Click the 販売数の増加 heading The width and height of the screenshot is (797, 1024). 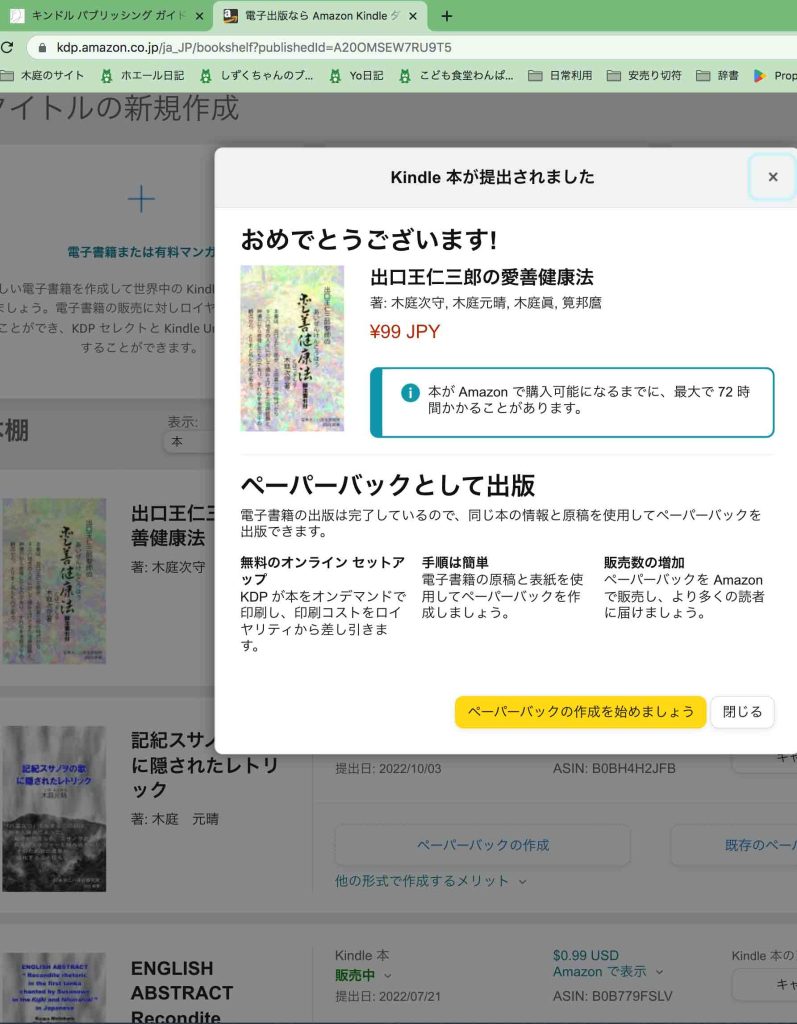(644, 563)
